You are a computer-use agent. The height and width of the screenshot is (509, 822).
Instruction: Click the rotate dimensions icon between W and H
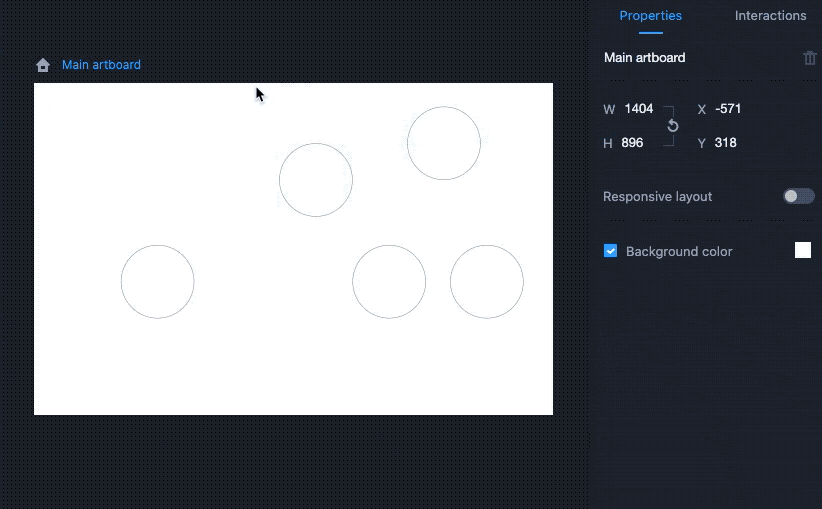click(x=673, y=126)
